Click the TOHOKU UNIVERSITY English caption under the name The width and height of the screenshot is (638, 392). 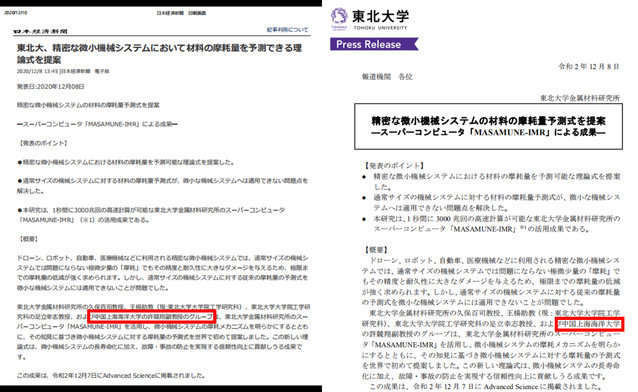pyautogui.click(x=380, y=28)
